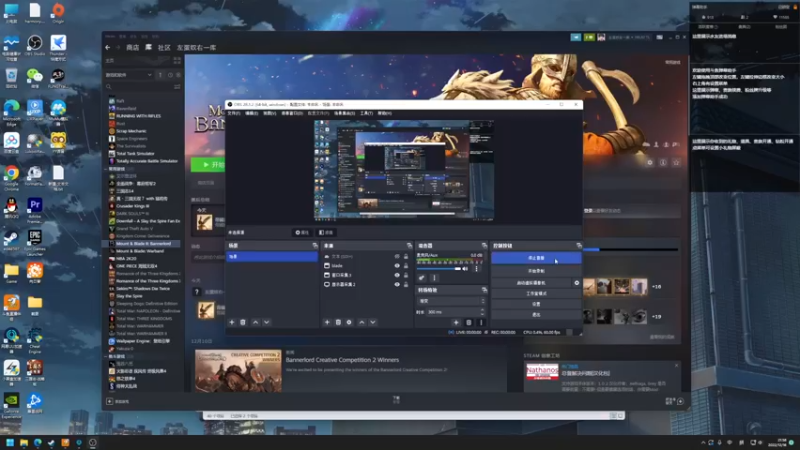Screen dimensions: 800x450
Task: Open OBS Edit menu
Action: pyautogui.click(x=252, y=113)
